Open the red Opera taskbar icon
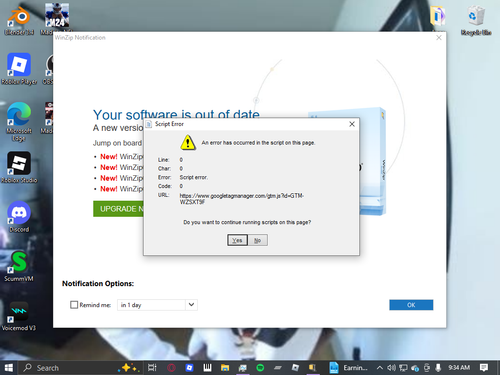The image size is (500, 375). [x=171, y=368]
